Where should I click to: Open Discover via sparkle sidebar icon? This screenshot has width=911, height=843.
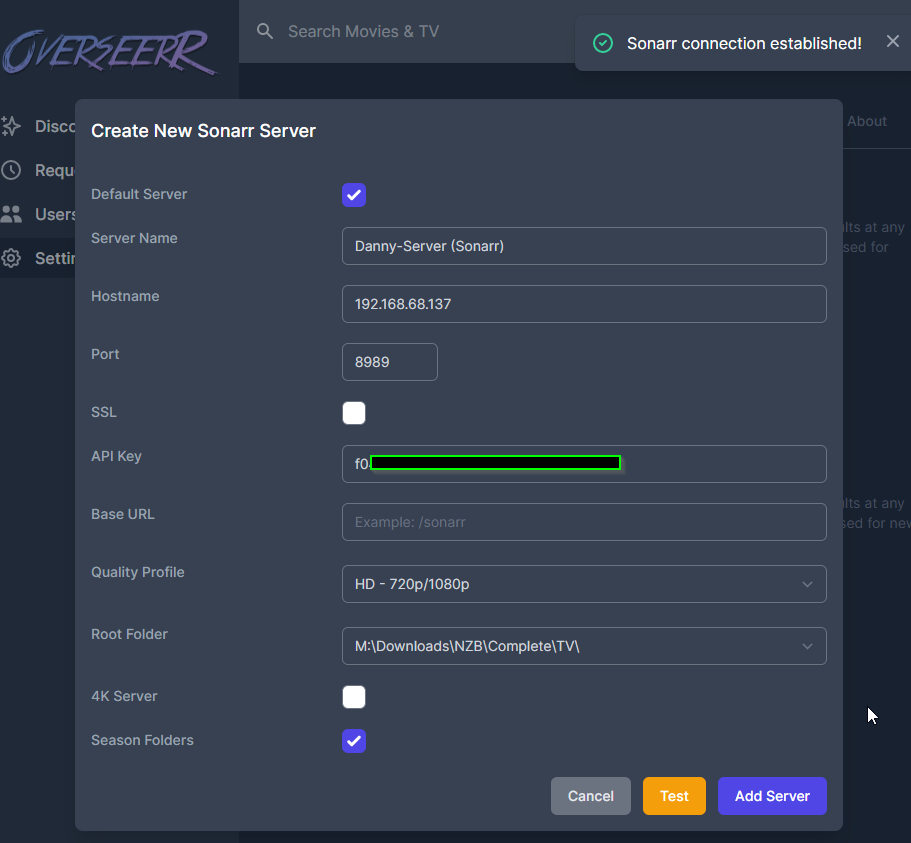click(x=11, y=126)
